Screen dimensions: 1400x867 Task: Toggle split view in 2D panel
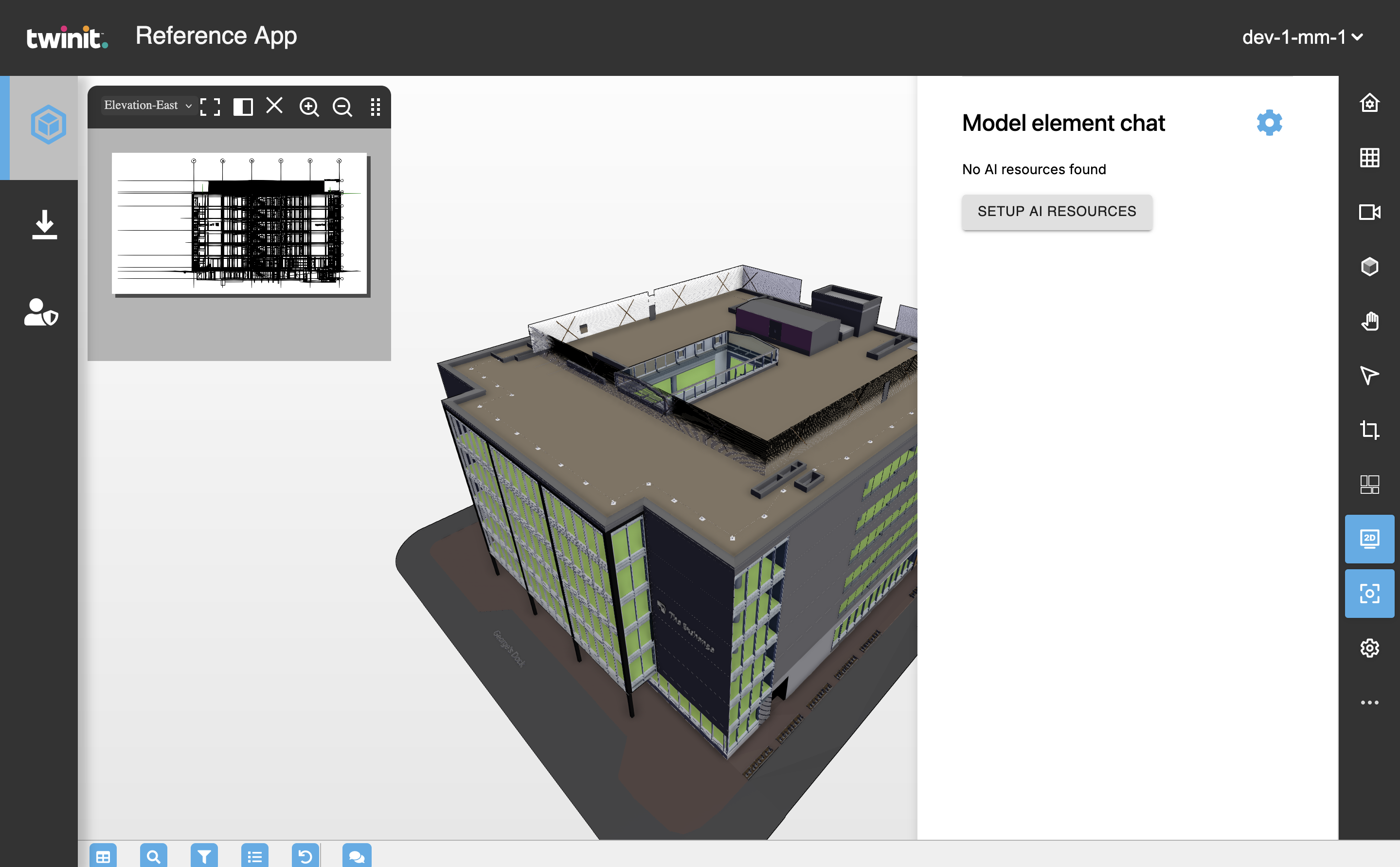[243, 107]
